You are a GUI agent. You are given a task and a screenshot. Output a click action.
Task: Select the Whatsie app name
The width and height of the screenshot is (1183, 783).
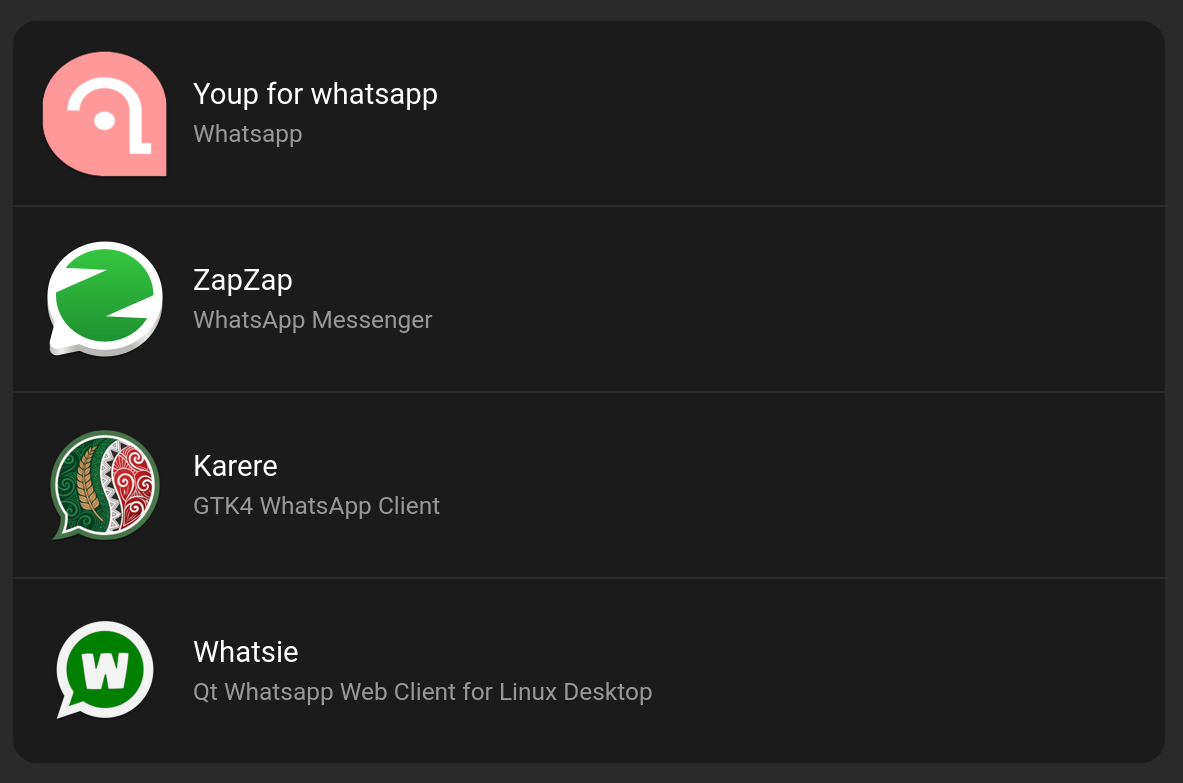(245, 652)
